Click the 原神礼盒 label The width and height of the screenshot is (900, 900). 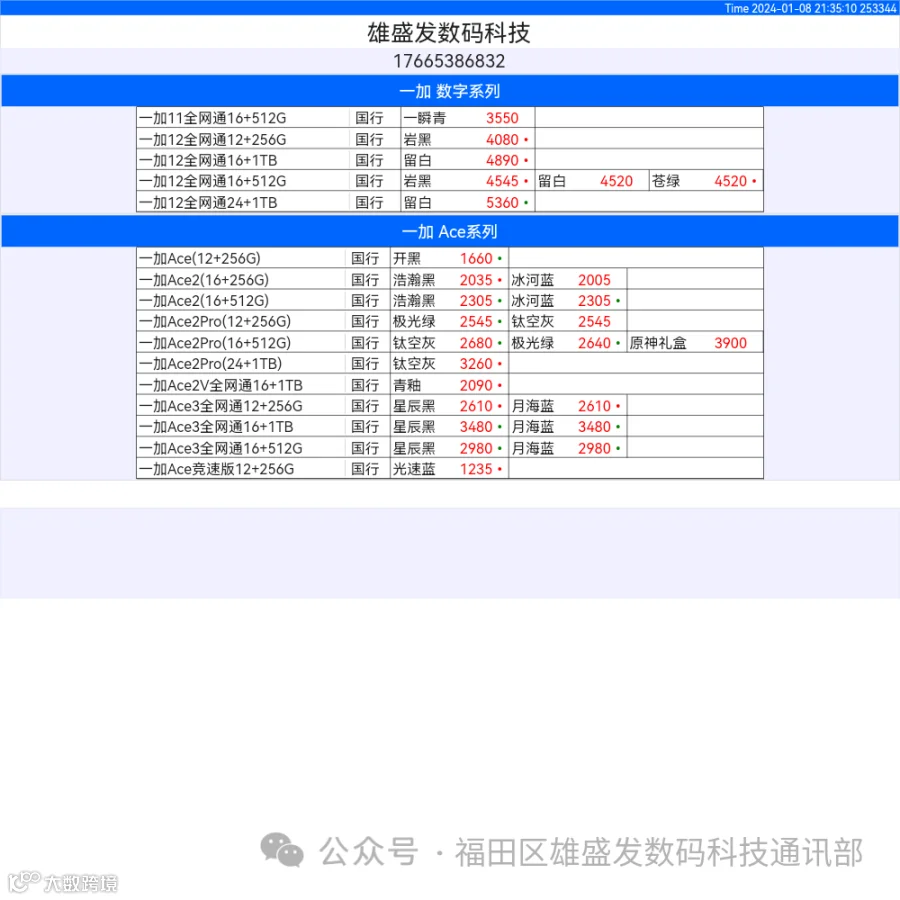click(x=658, y=343)
